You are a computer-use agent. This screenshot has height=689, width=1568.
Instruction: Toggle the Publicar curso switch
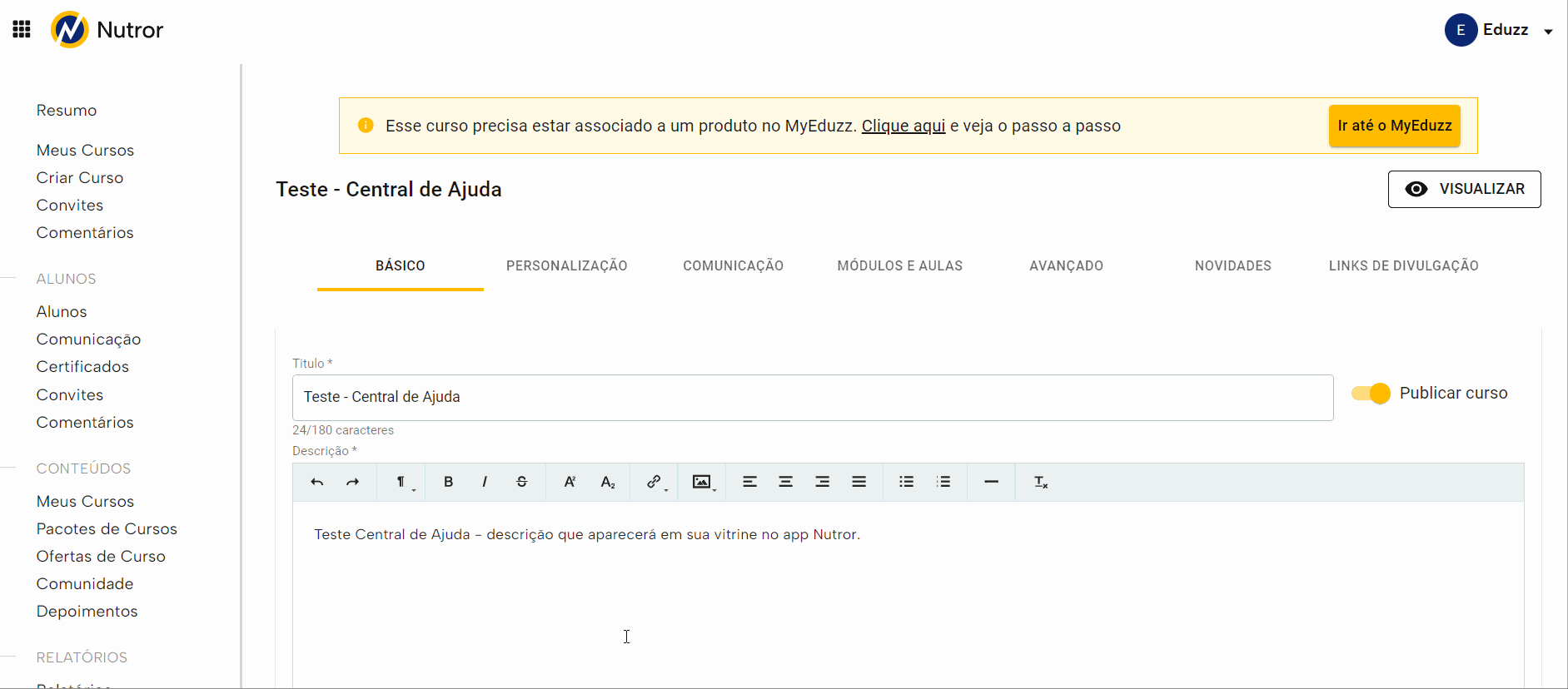(1371, 394)
